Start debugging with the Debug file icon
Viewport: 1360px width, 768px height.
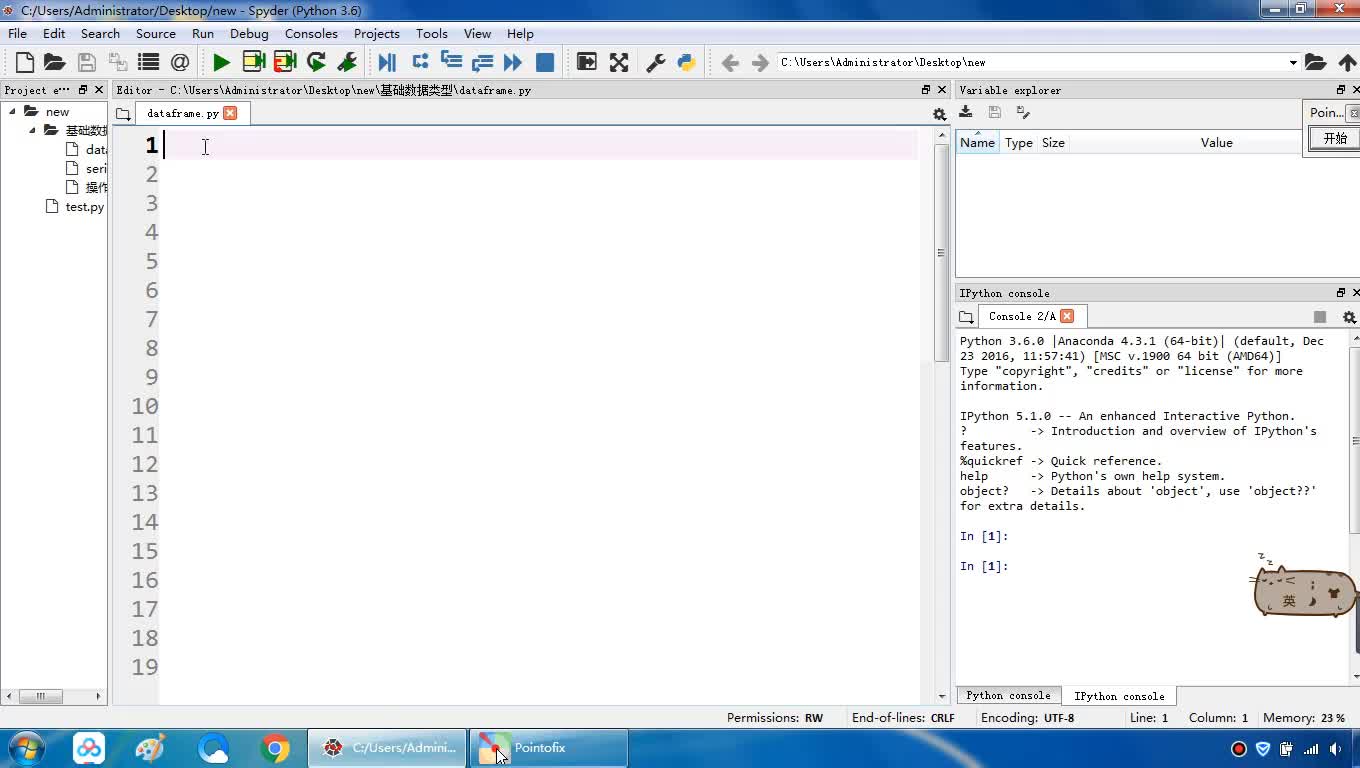[x=387, y=62]
